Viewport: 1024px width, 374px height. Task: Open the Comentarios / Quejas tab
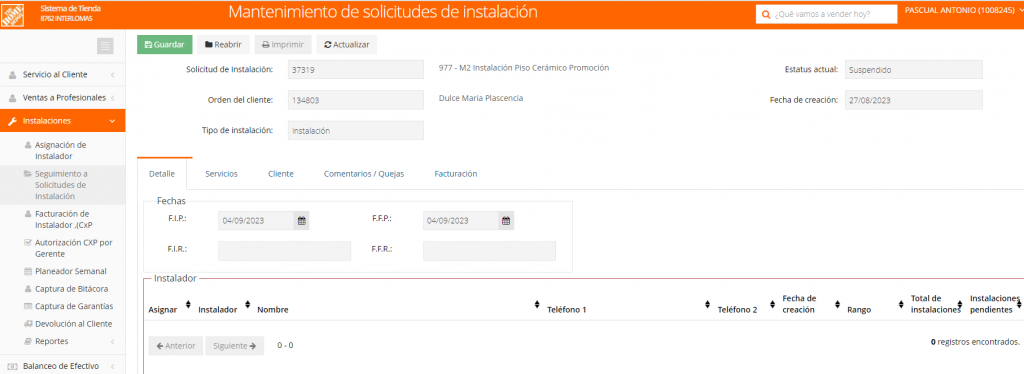click(x=364, y=174)
